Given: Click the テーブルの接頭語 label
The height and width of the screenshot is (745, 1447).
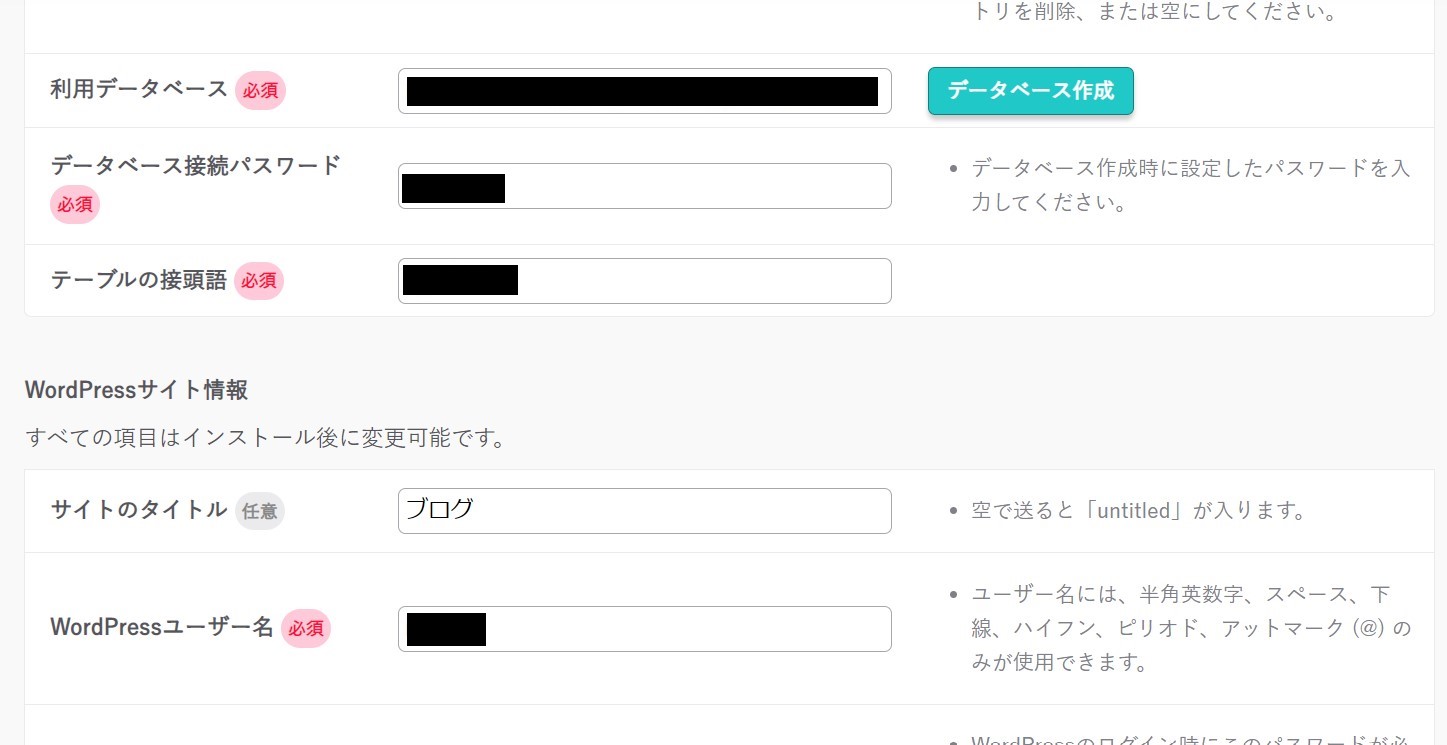Looking at the screenshot, I should coord(139,281).
